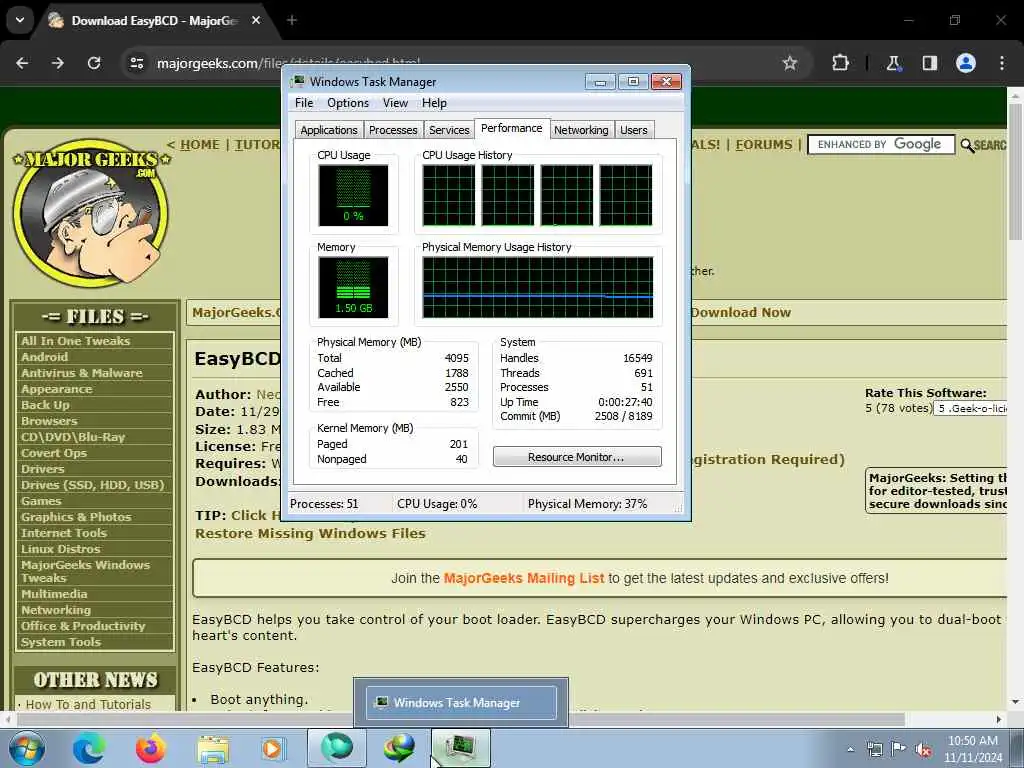
Task: Open Internet Download Manager taskbar icon
Action: pos(398,748)
